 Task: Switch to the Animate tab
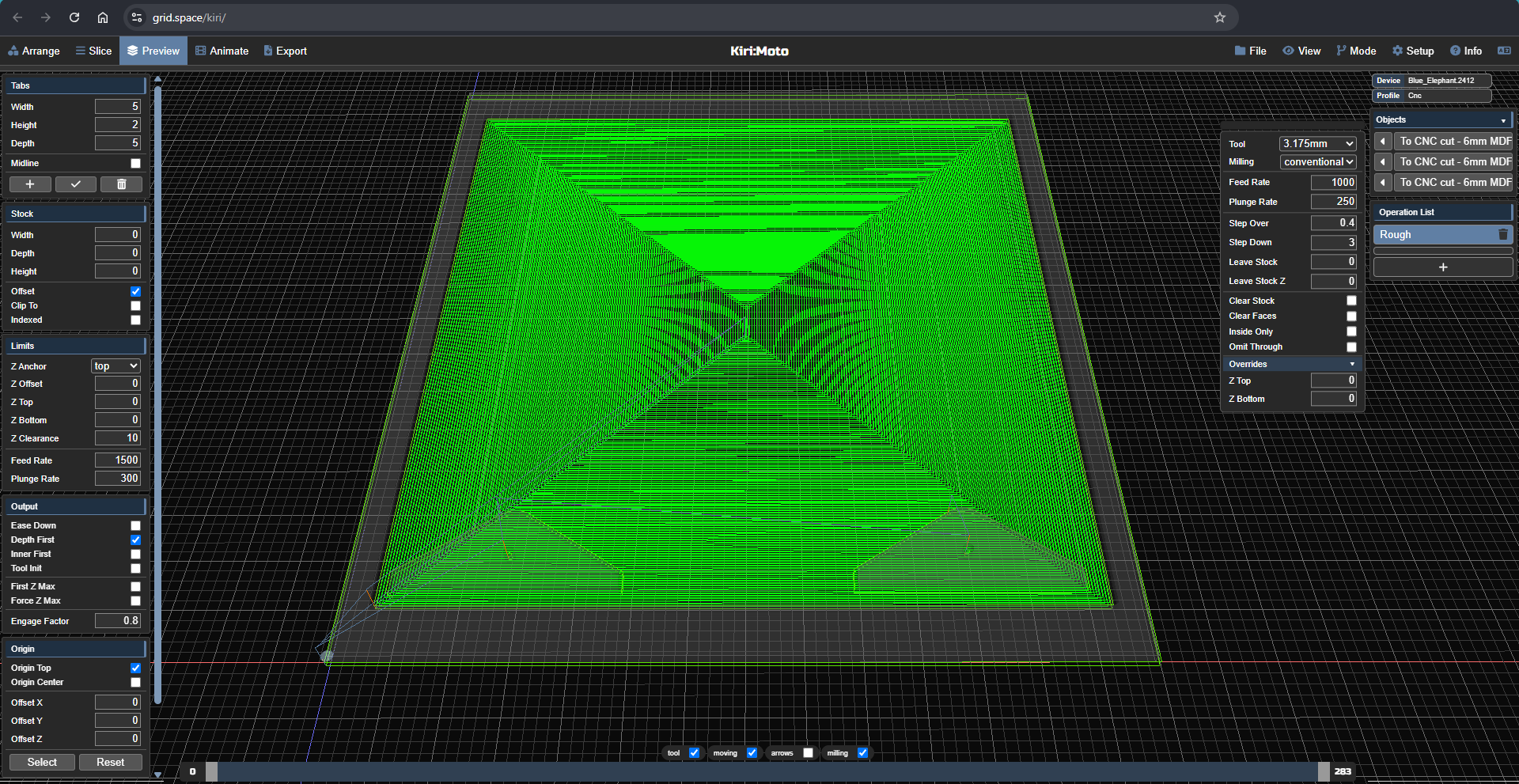(222, 51)
